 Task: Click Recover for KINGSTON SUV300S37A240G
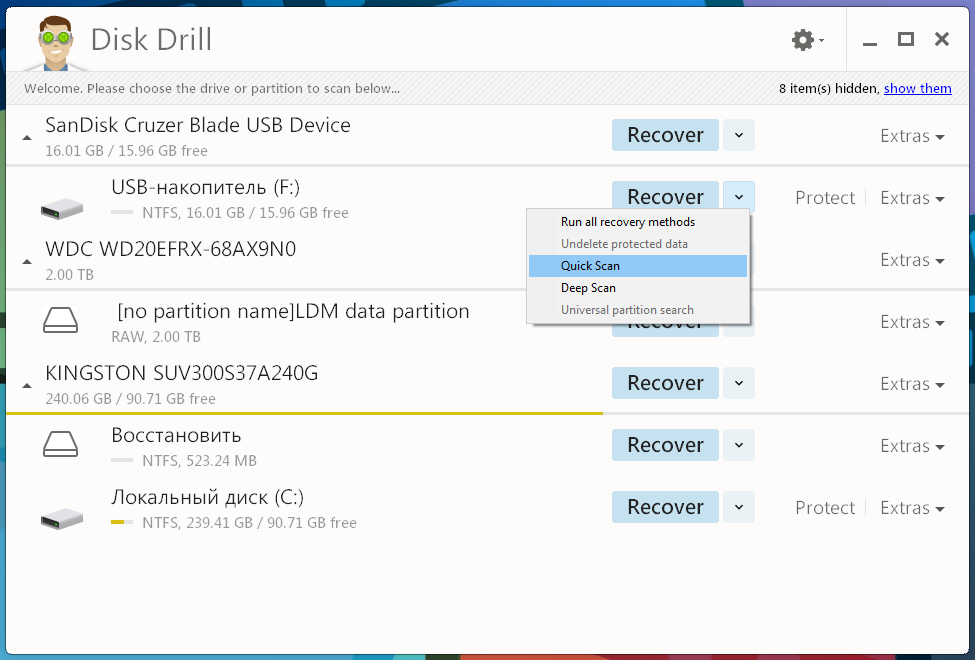click(665, 383)
